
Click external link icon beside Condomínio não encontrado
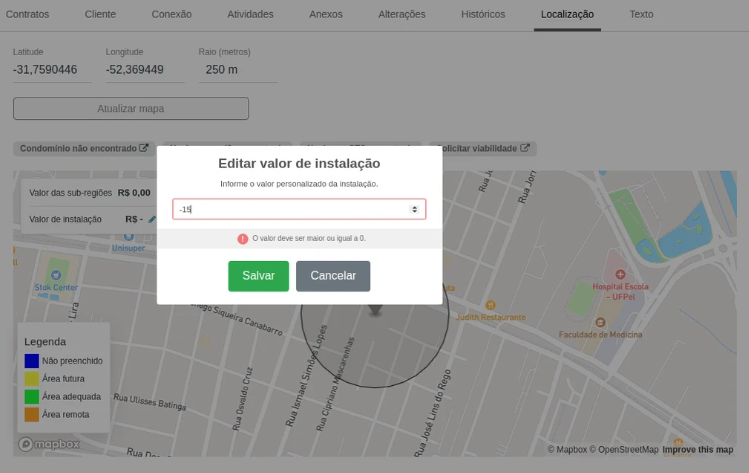pyautogui.click(x=144, y=148)
